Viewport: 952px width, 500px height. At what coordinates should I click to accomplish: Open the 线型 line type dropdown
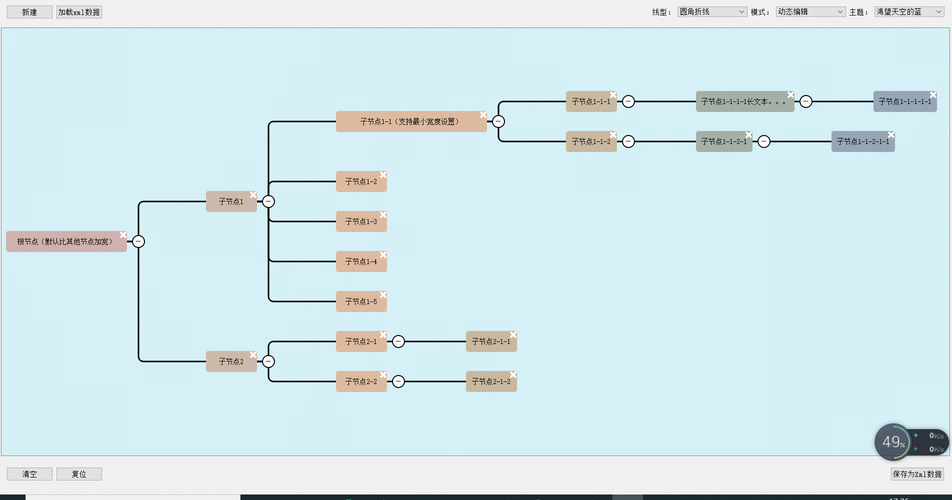point(712,12)
